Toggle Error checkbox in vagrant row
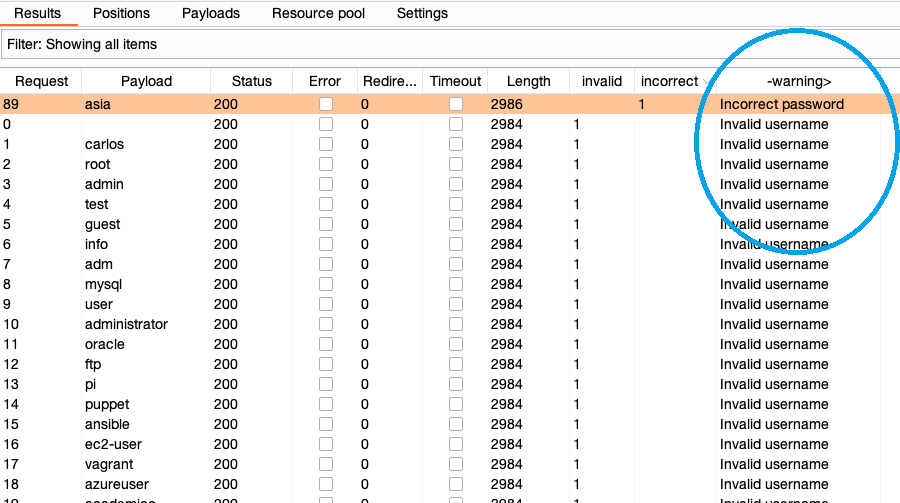This screenshot has width=900, height=503. 325,464
